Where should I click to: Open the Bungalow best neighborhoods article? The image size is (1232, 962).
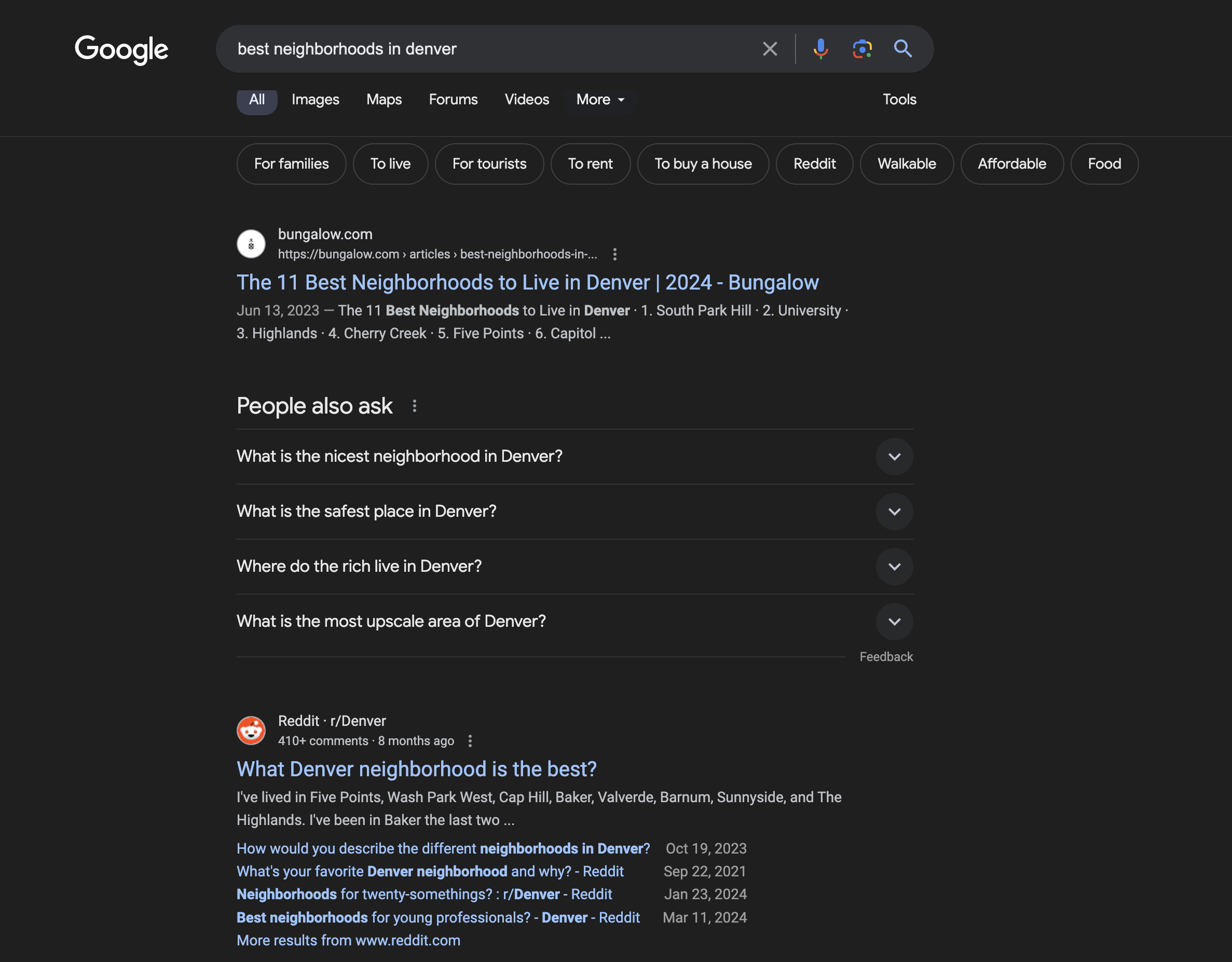click(527, 282)
